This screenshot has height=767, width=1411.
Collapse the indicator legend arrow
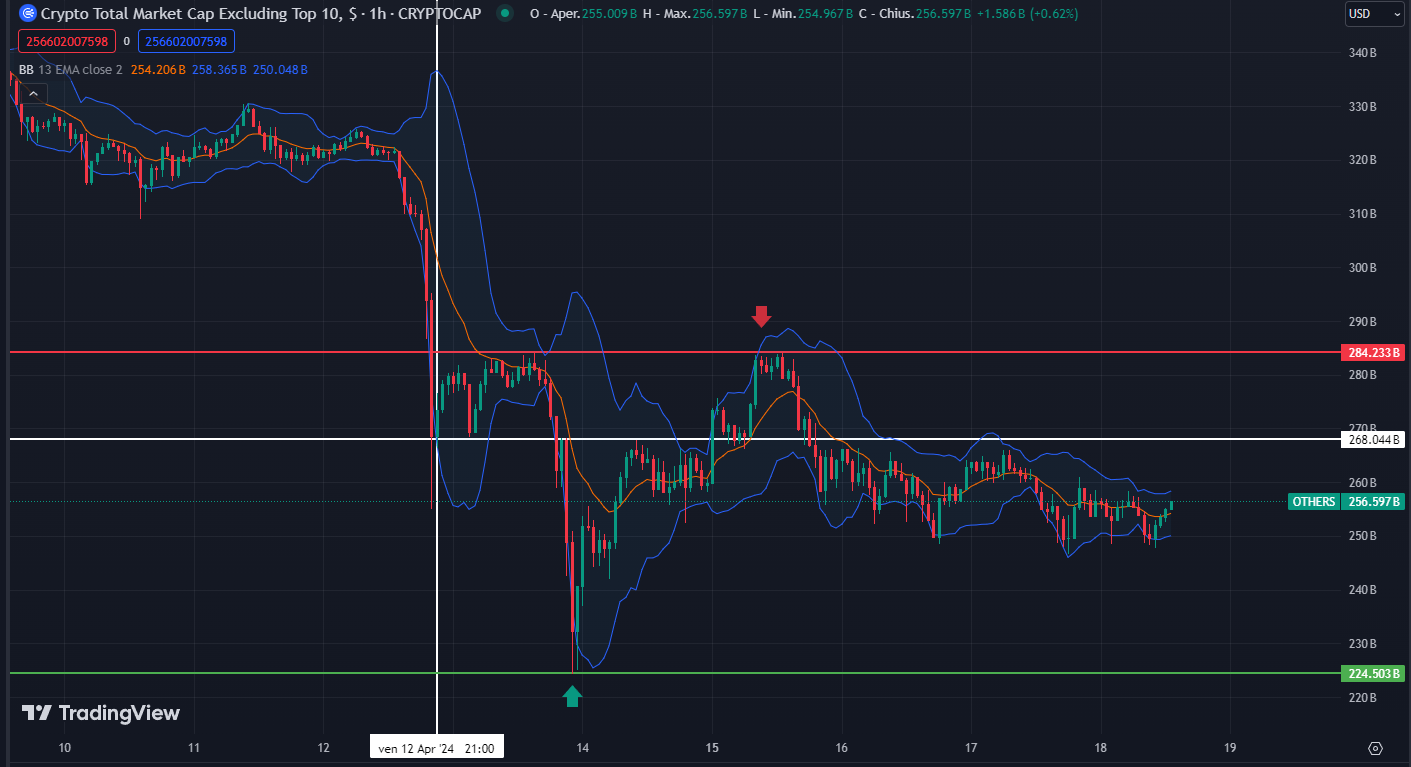coord(33,94)
